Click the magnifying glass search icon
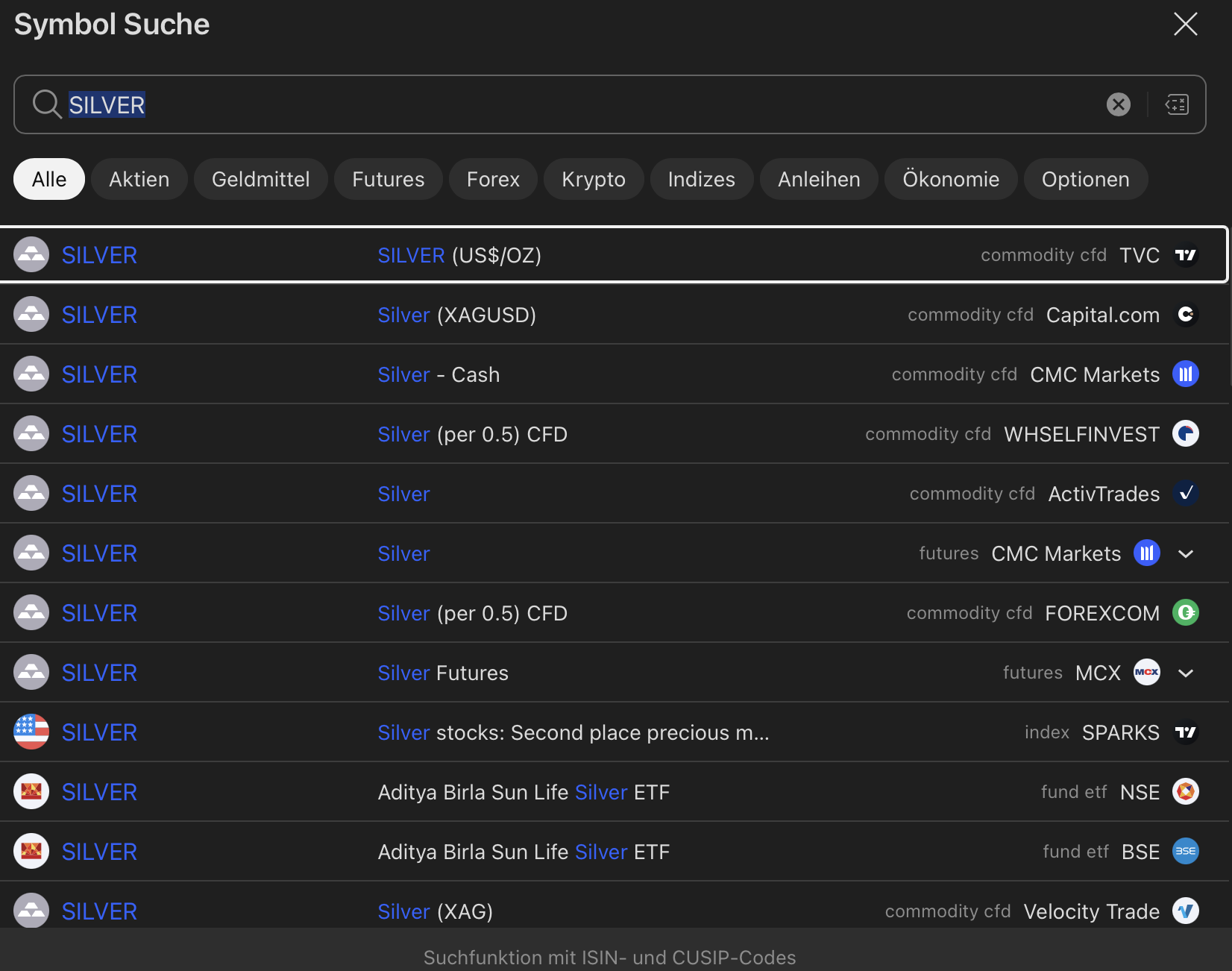 coord(46,104)
